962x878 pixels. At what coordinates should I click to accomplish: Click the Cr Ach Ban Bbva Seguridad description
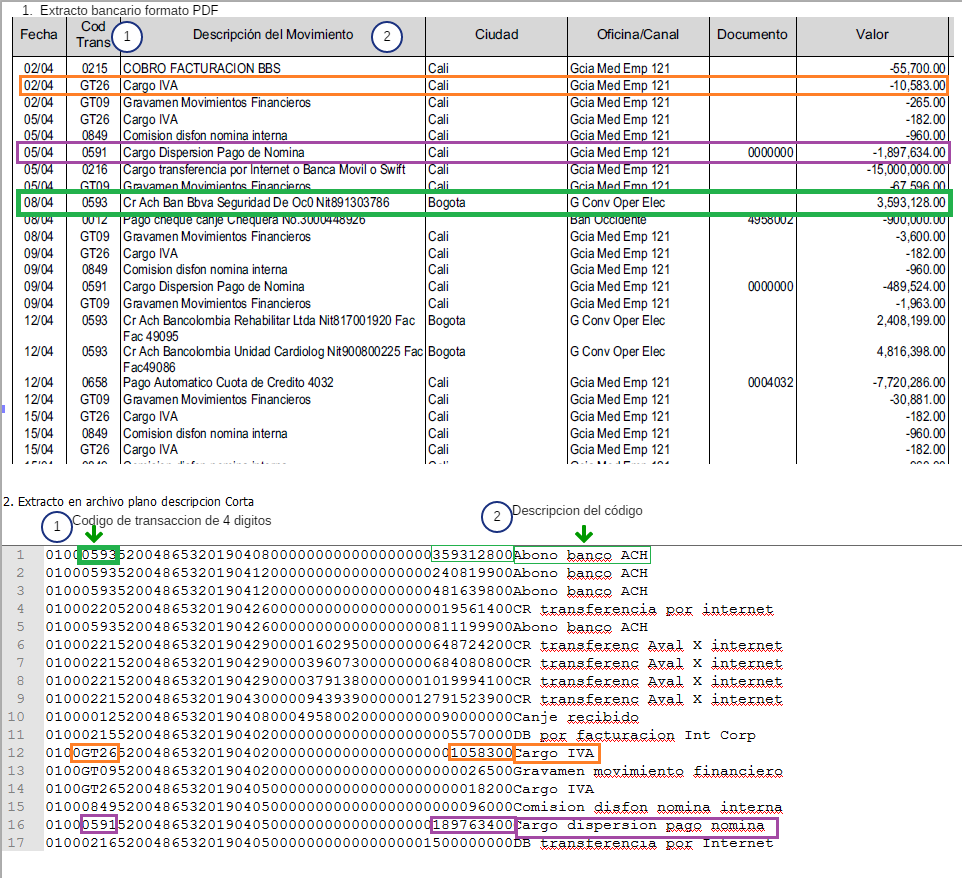[x=255, y=203]
